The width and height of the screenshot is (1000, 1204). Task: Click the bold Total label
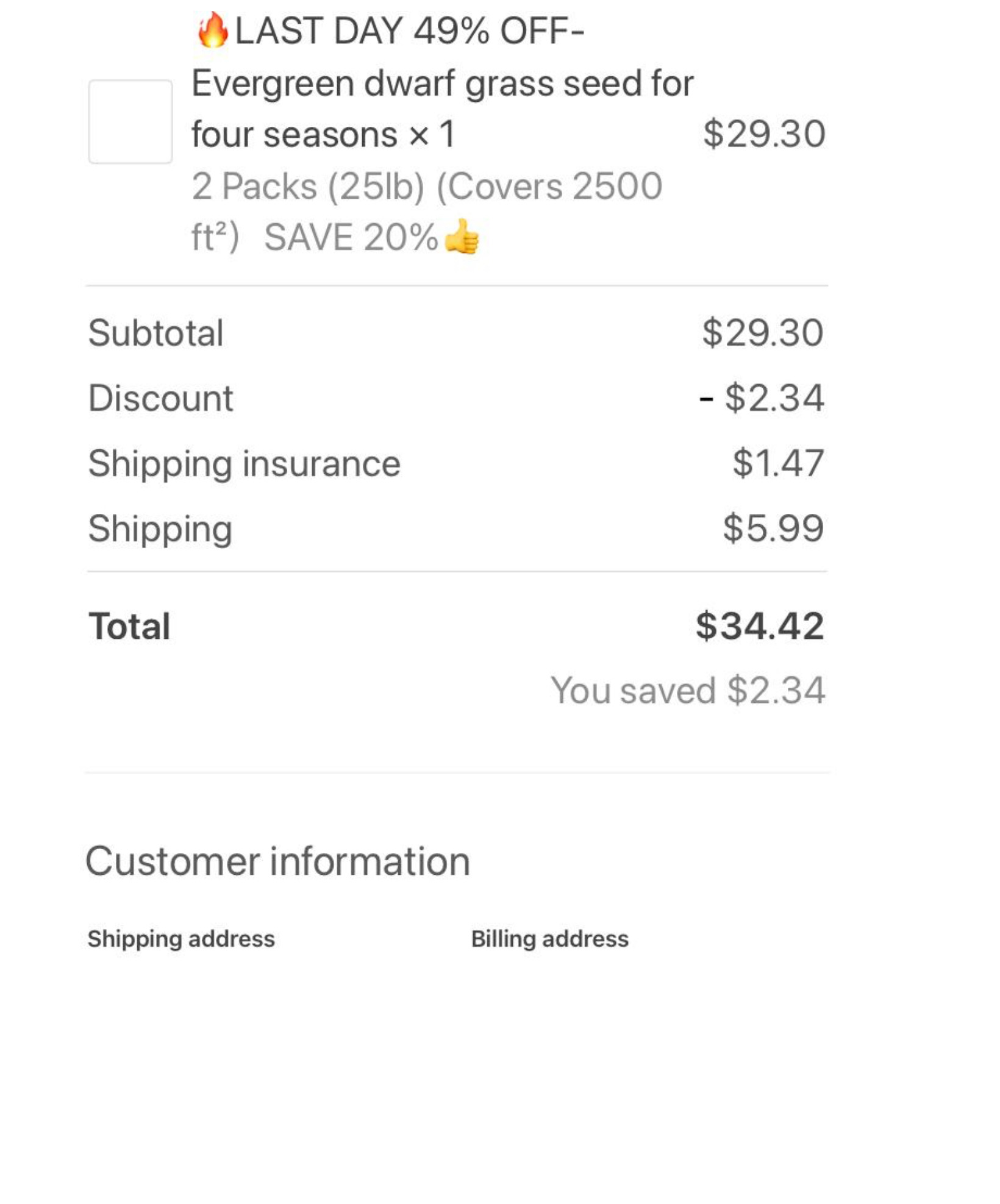(129, 626)
